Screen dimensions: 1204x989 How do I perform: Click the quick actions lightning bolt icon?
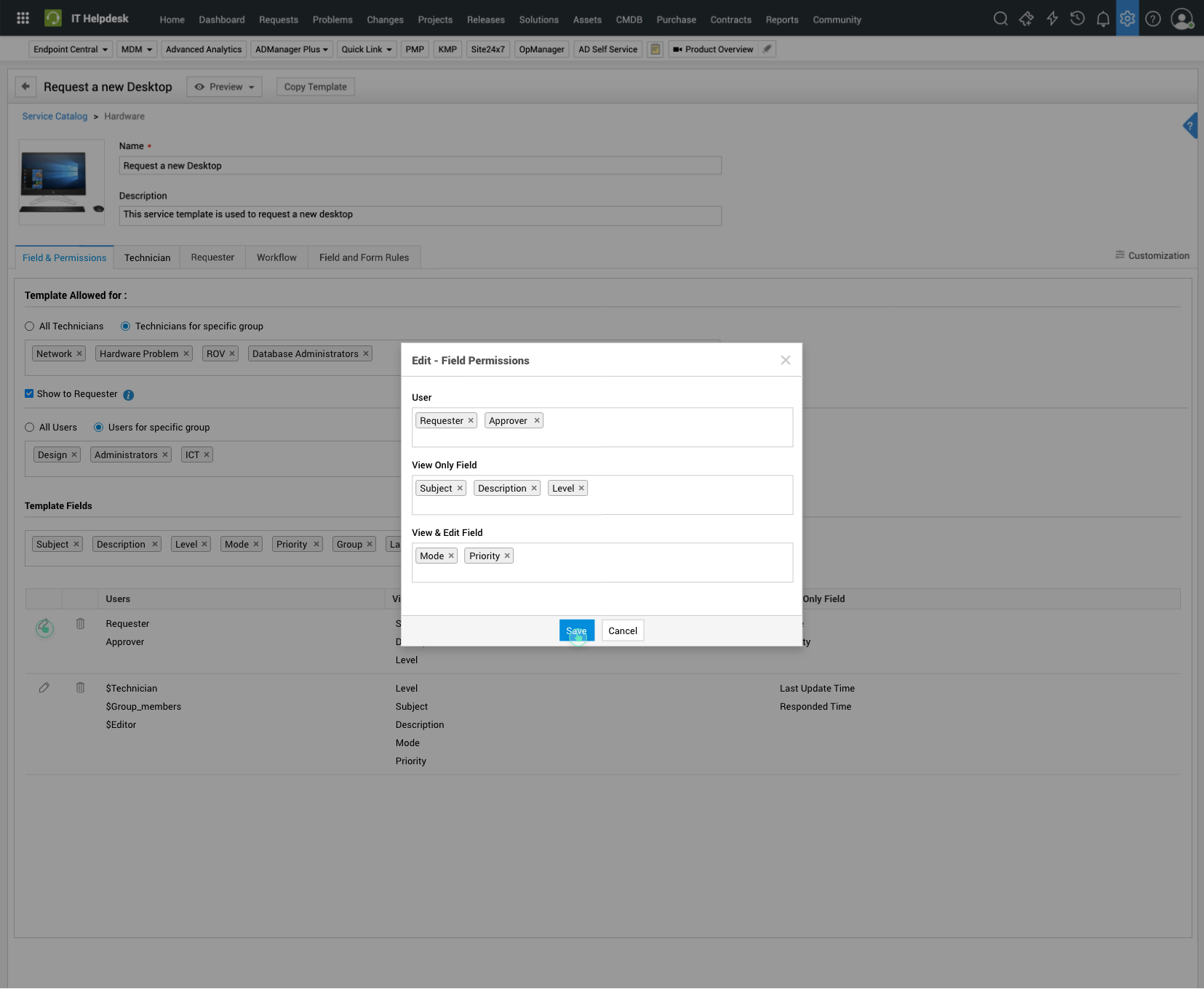(1052, 19)
